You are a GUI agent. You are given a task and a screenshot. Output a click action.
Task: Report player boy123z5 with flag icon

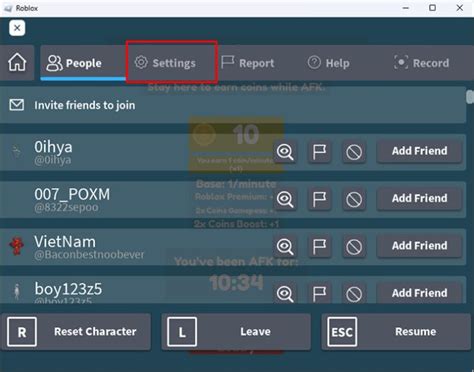click(319, 294)
